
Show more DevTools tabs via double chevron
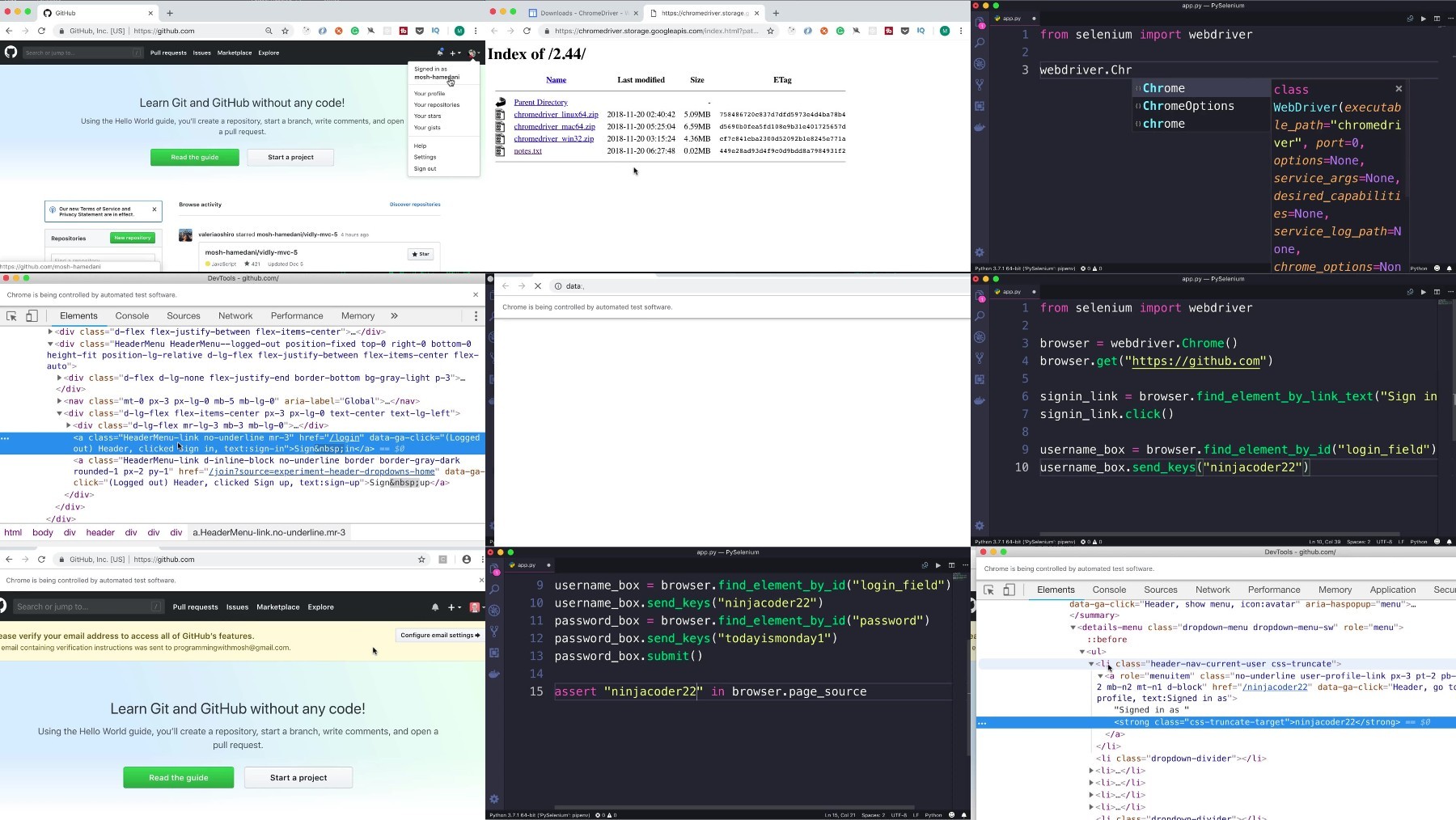click(x=394, y=316)
